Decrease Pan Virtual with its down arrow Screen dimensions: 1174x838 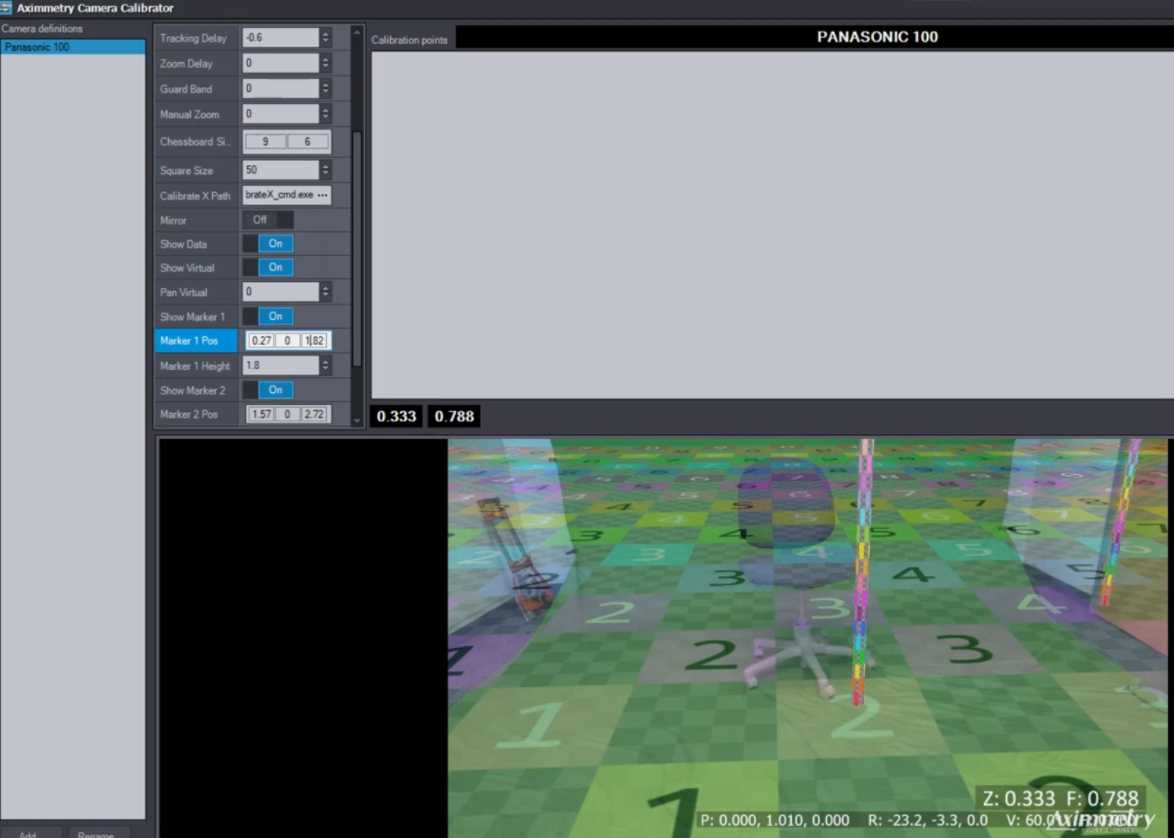[x=326, y=296]
